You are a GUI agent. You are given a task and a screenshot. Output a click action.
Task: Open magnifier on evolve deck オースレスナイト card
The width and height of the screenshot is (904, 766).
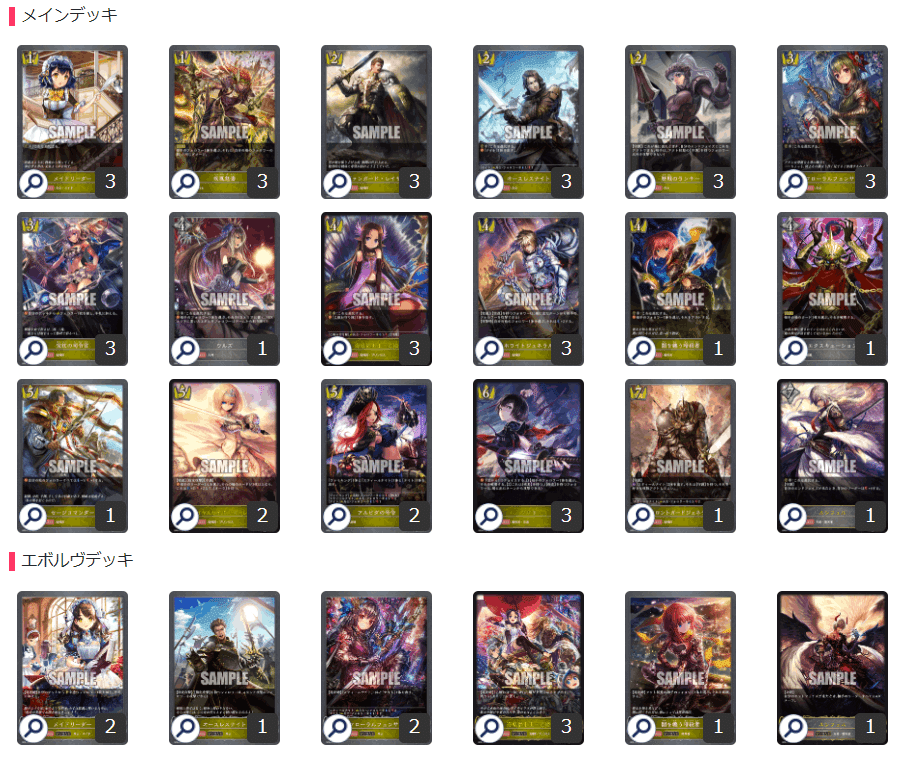[x=186, y=728]
